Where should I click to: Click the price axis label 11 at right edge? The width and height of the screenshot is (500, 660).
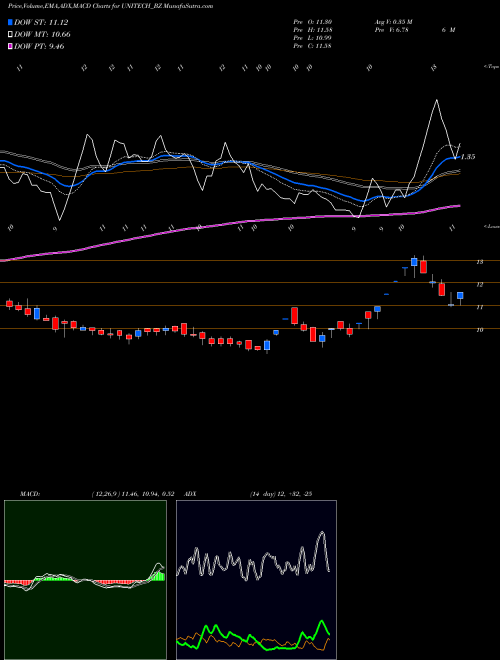point(479,307)
